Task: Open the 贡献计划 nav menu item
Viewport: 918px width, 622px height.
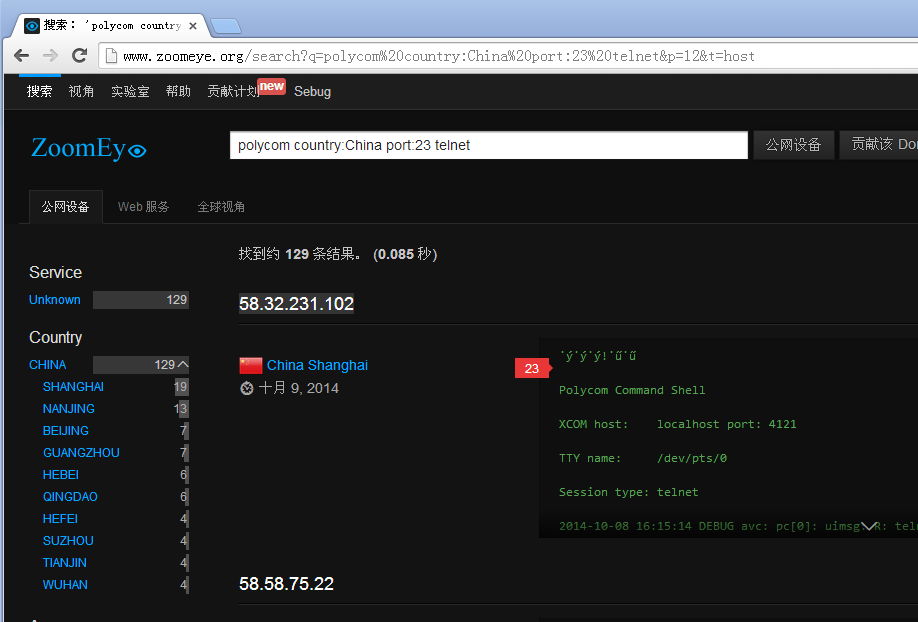Action: coord(233,91)
